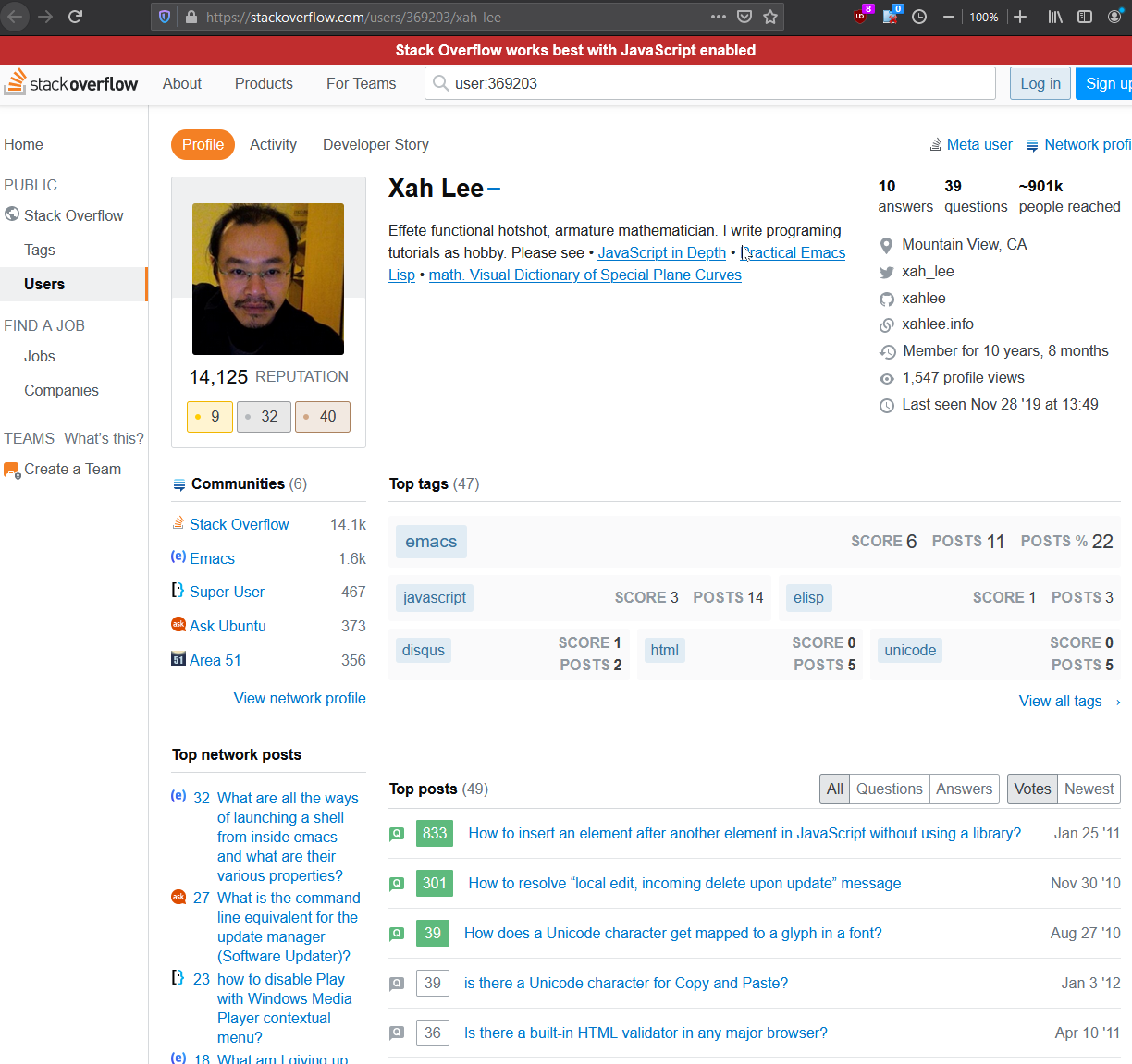1132x1064 pixels.
Task: Open the For Teams menu item
Action: pyautogui.click(x=361, y=83)
